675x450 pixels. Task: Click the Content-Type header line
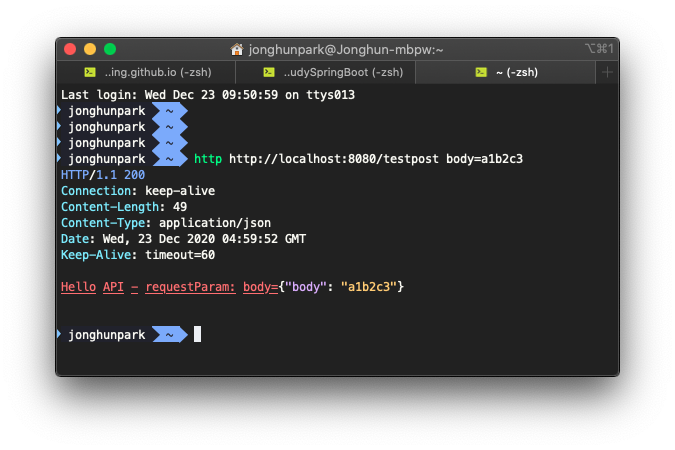coord(166,223)
